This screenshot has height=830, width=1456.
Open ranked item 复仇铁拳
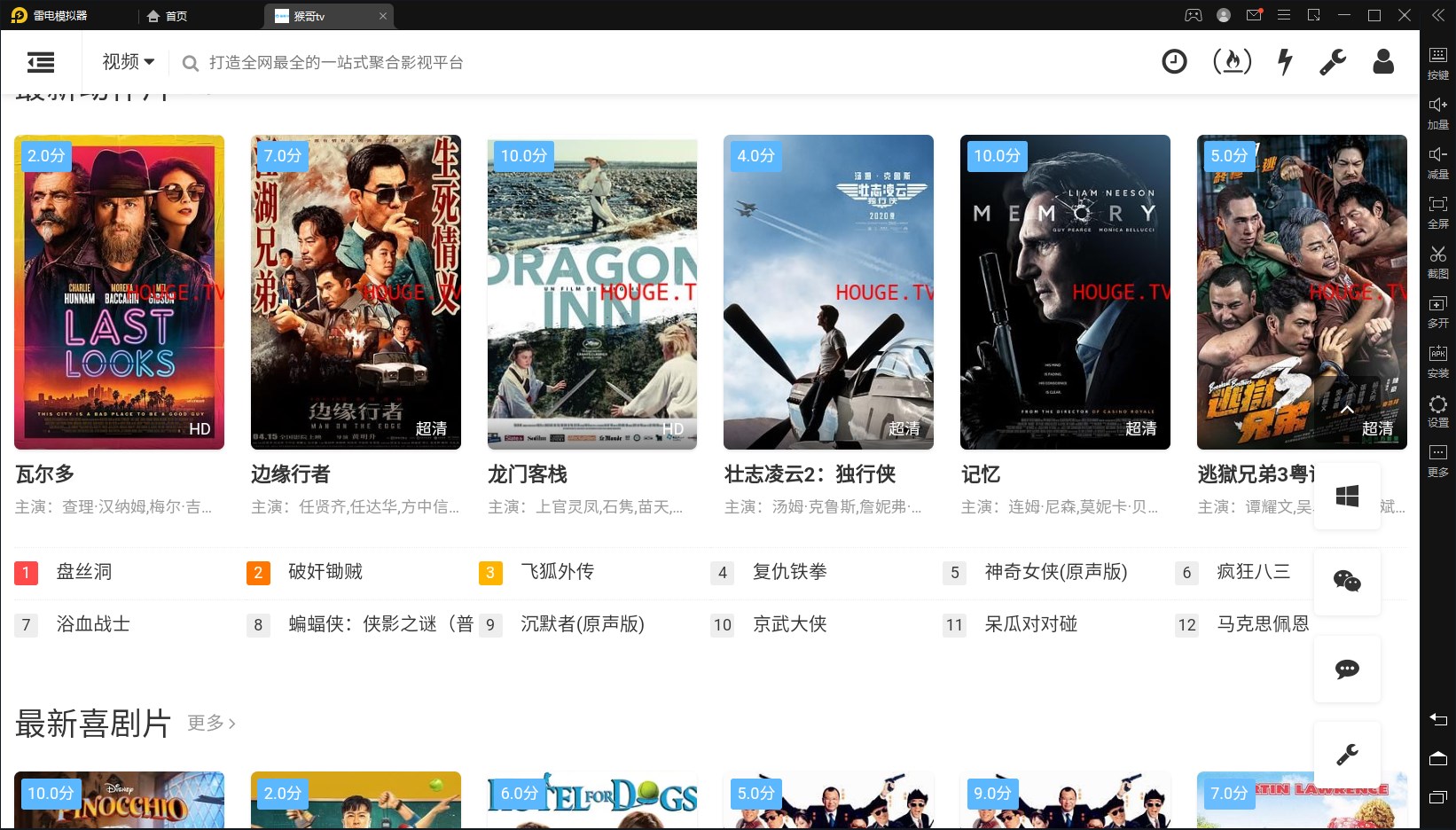point(789,572)
